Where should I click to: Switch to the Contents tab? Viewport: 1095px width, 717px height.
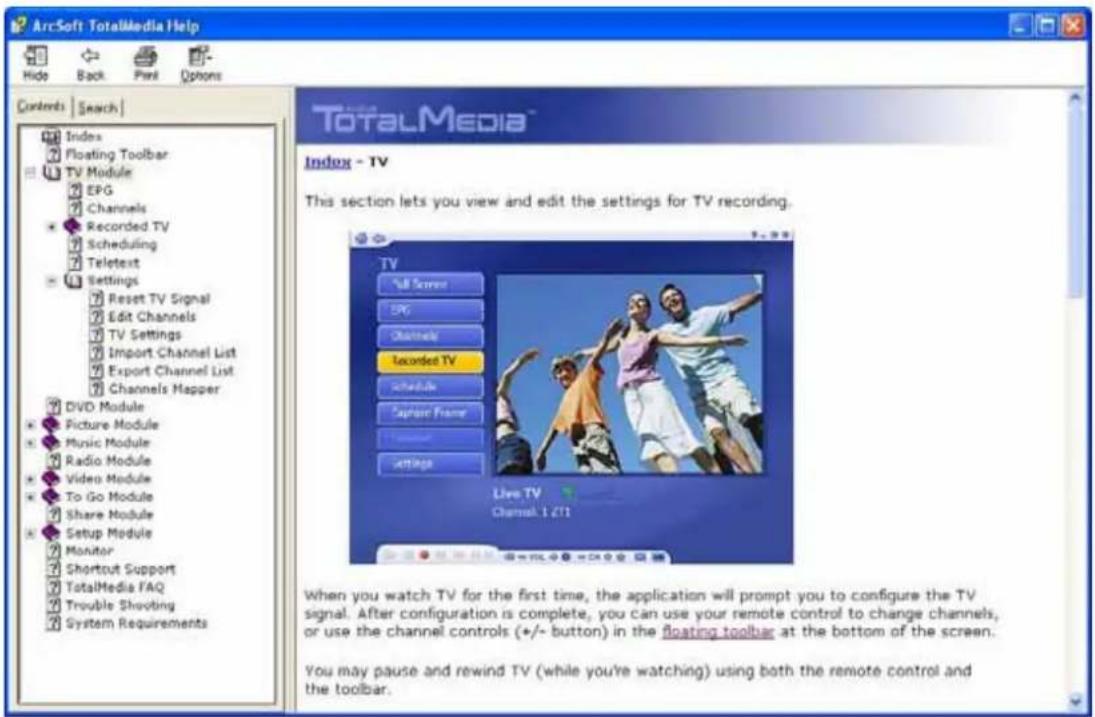click(41, 106)
